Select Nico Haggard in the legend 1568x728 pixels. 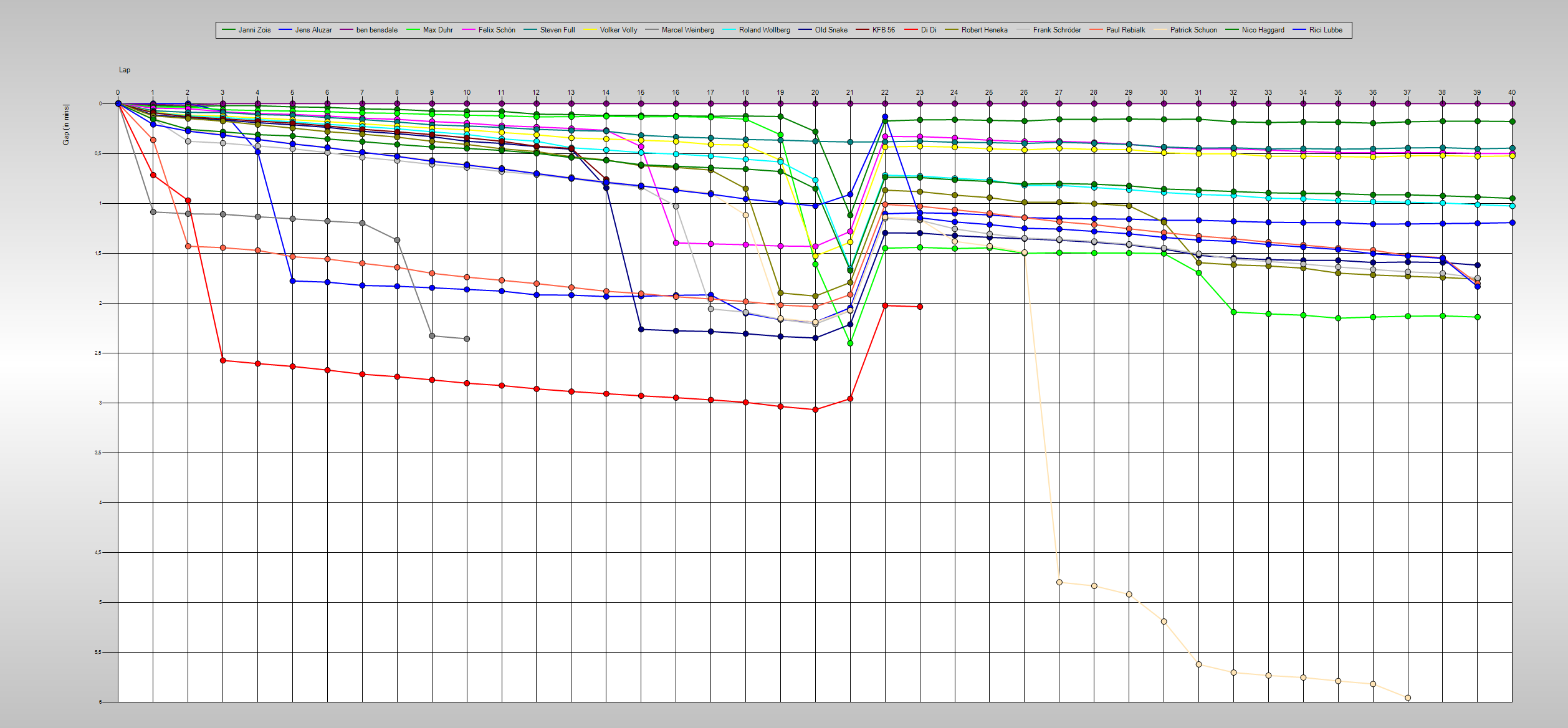(1263, 30)
